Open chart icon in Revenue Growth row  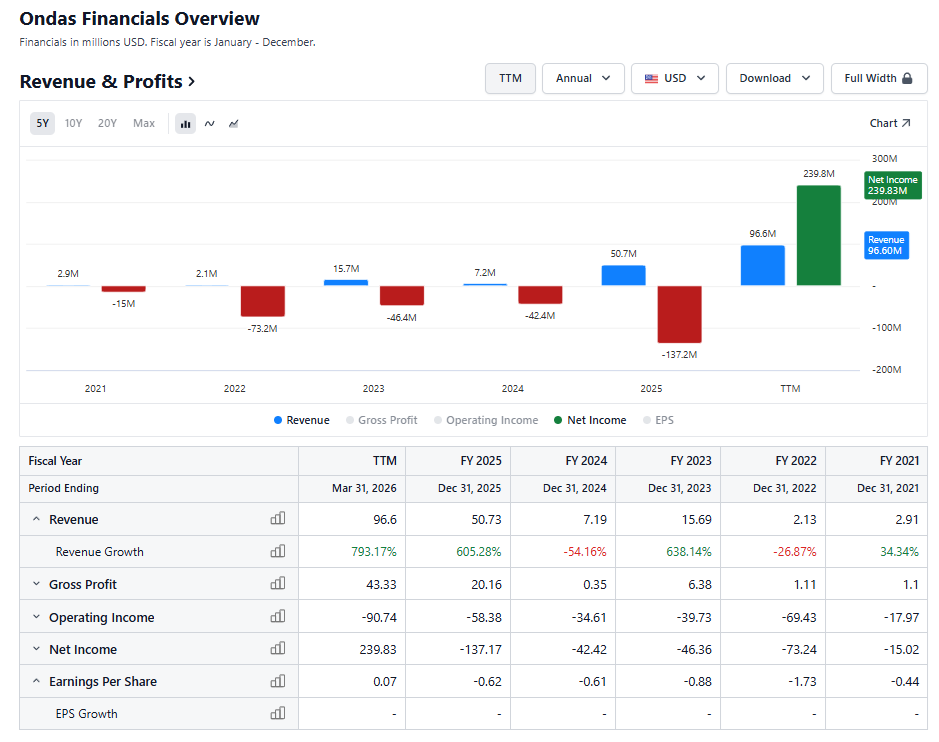pos(277,551)
